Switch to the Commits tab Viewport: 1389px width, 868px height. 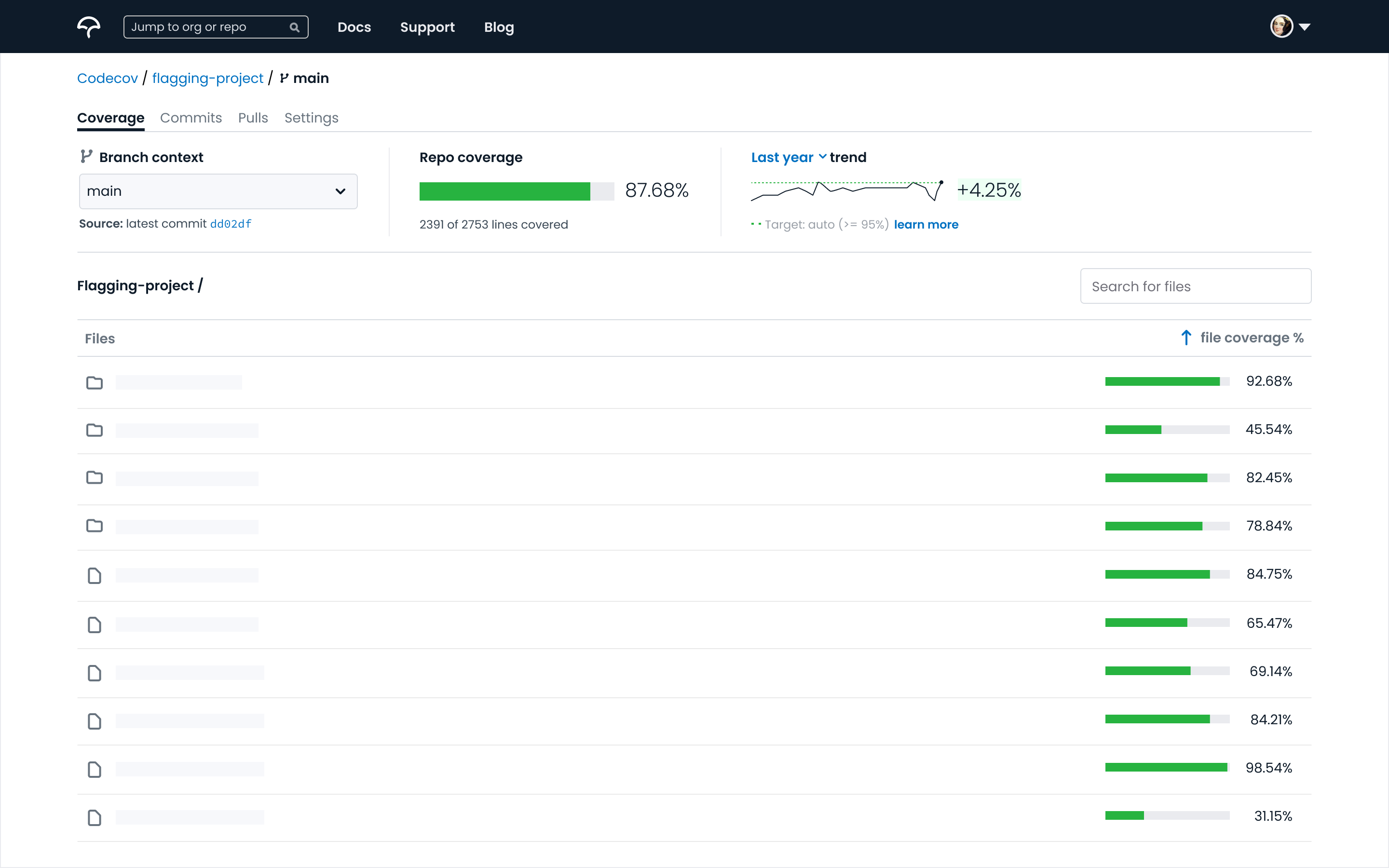(191, 118)
